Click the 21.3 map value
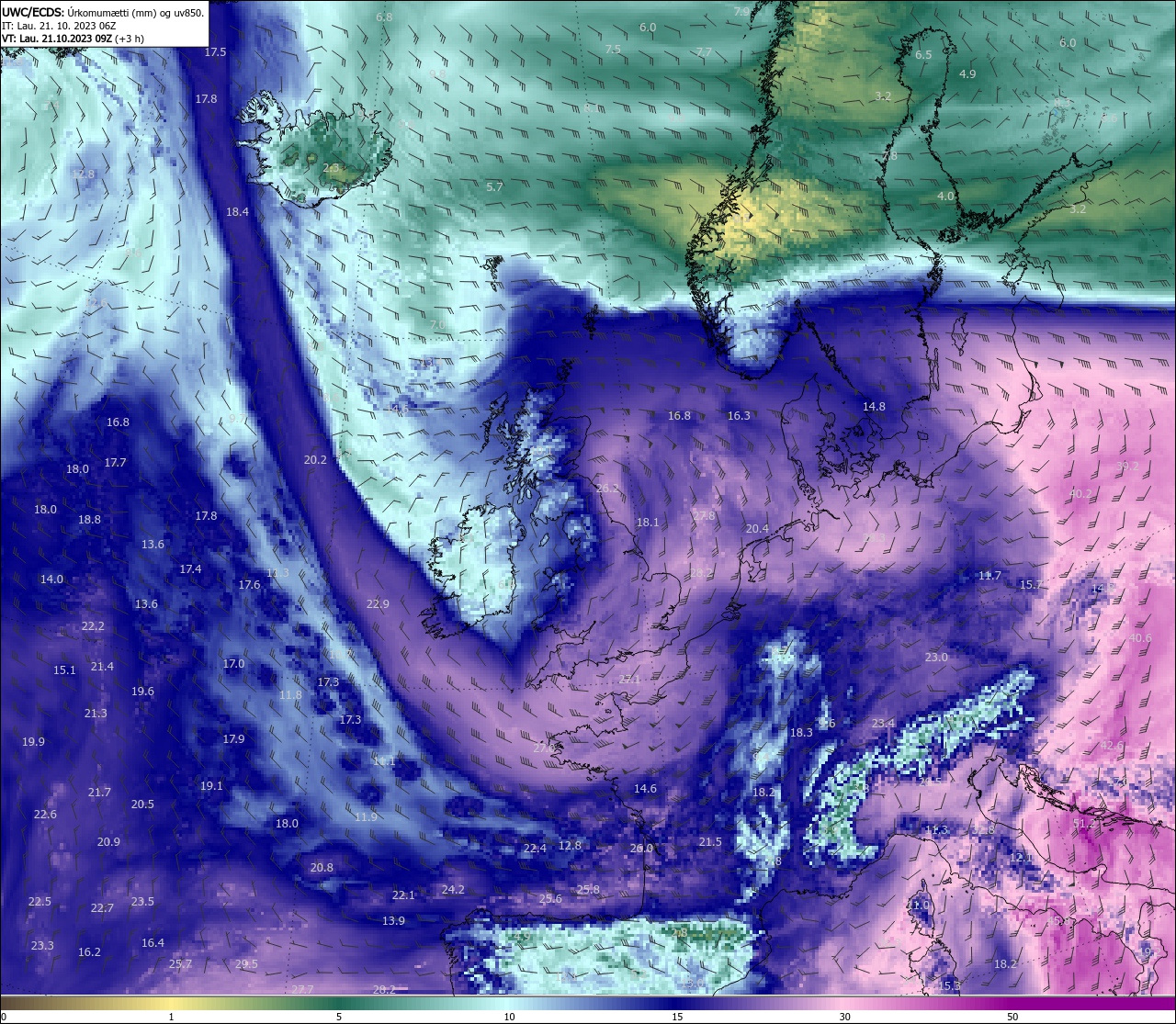Image resolution: width=1176 pixels, height=1024 pixels. point(96,714)
